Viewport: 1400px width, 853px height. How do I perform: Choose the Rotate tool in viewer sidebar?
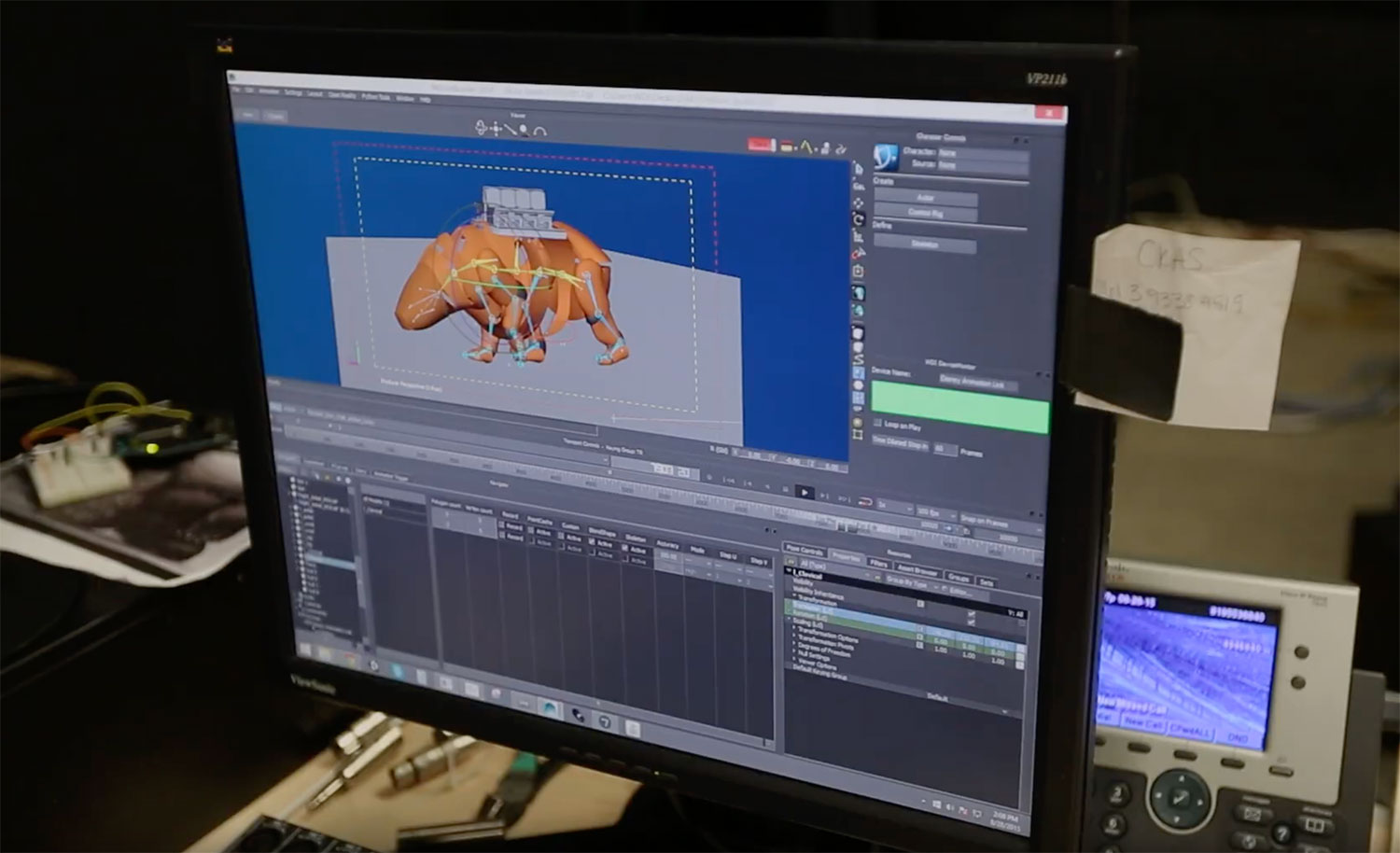[859, 219]
